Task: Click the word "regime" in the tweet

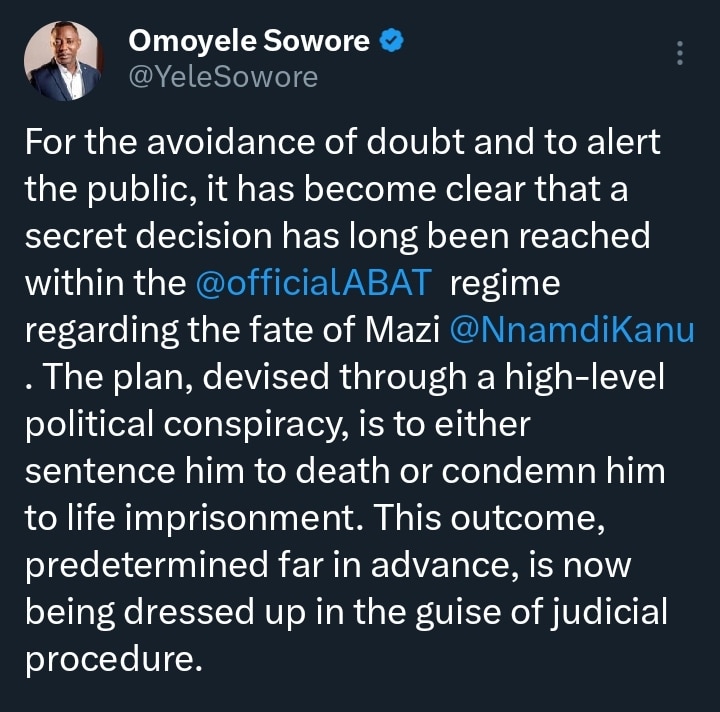Action: (505, 283)
